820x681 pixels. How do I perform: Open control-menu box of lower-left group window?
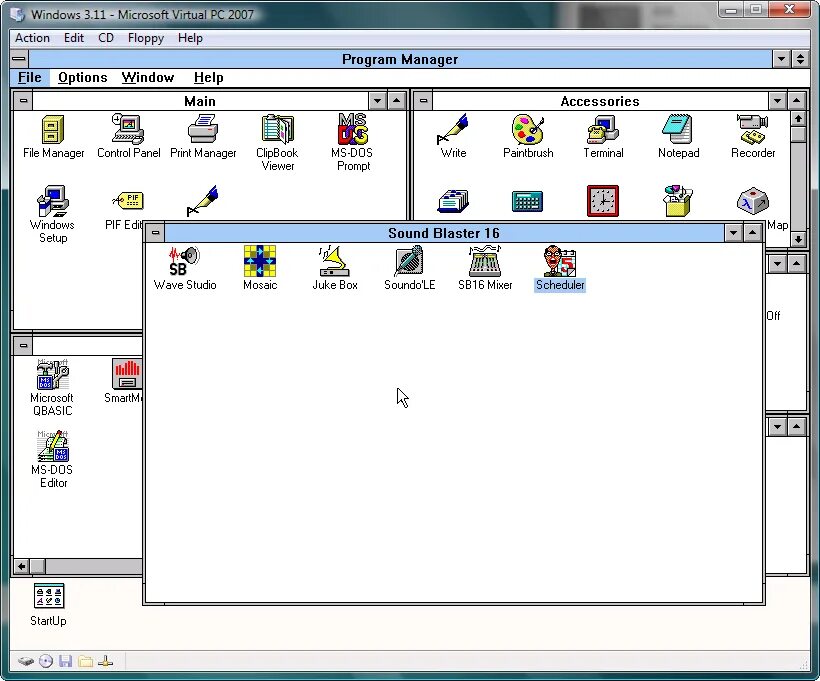pos(23,346)
